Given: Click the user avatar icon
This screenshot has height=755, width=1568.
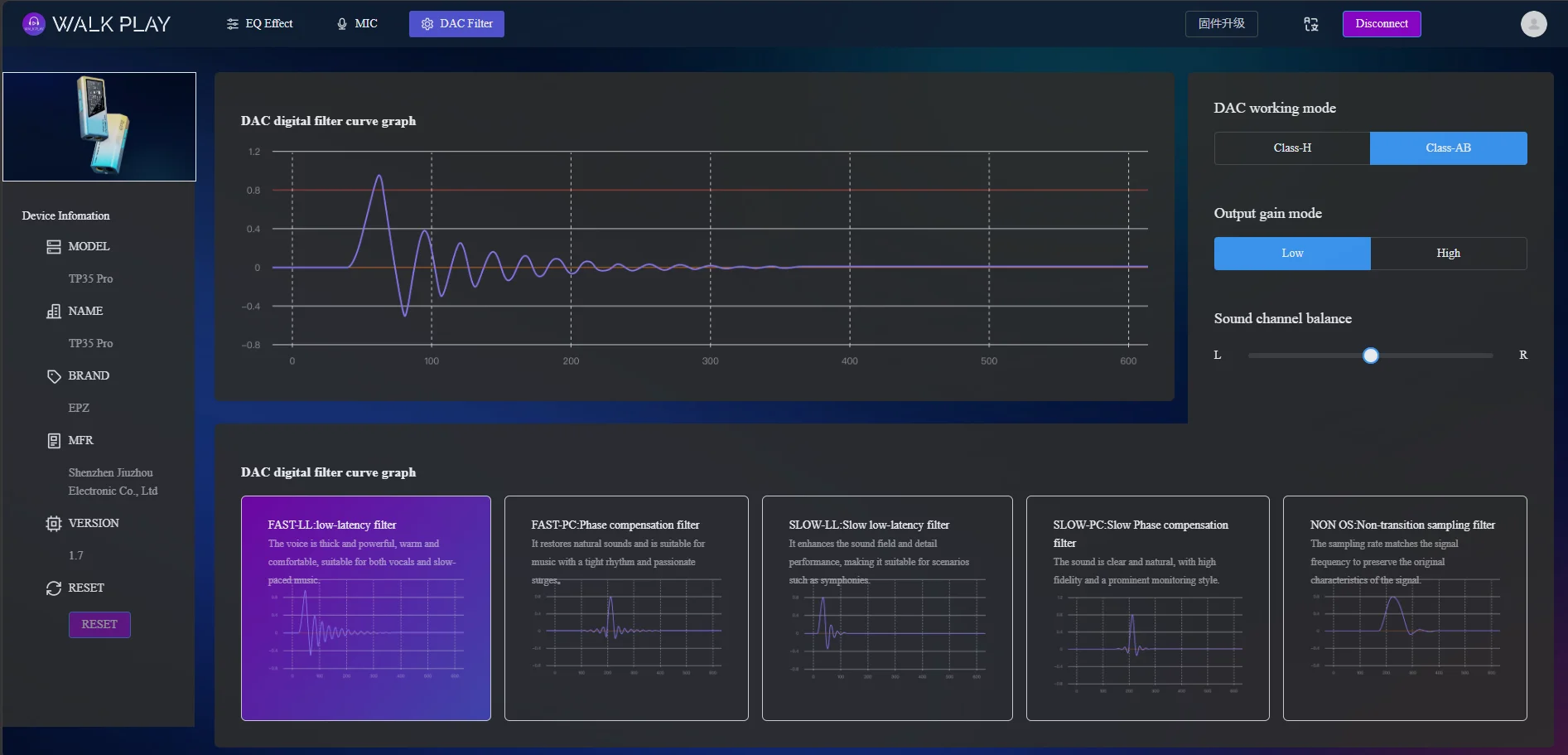Looking at the screenshot, I should [1533, 24].
